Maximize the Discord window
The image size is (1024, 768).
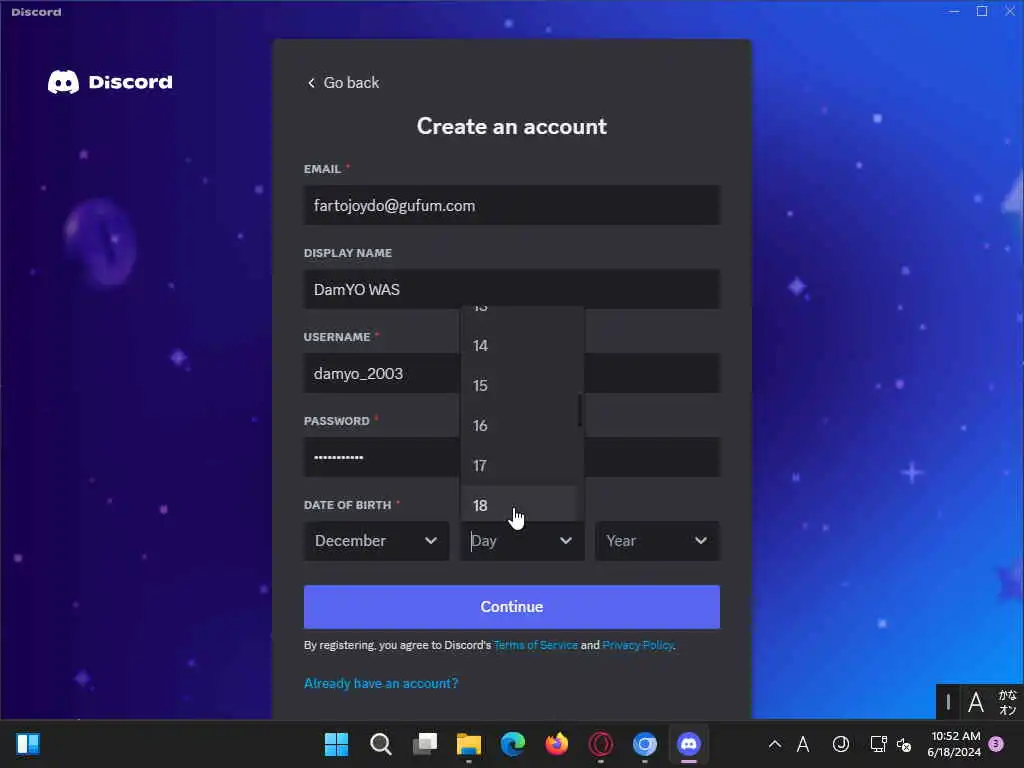[982, 12]
